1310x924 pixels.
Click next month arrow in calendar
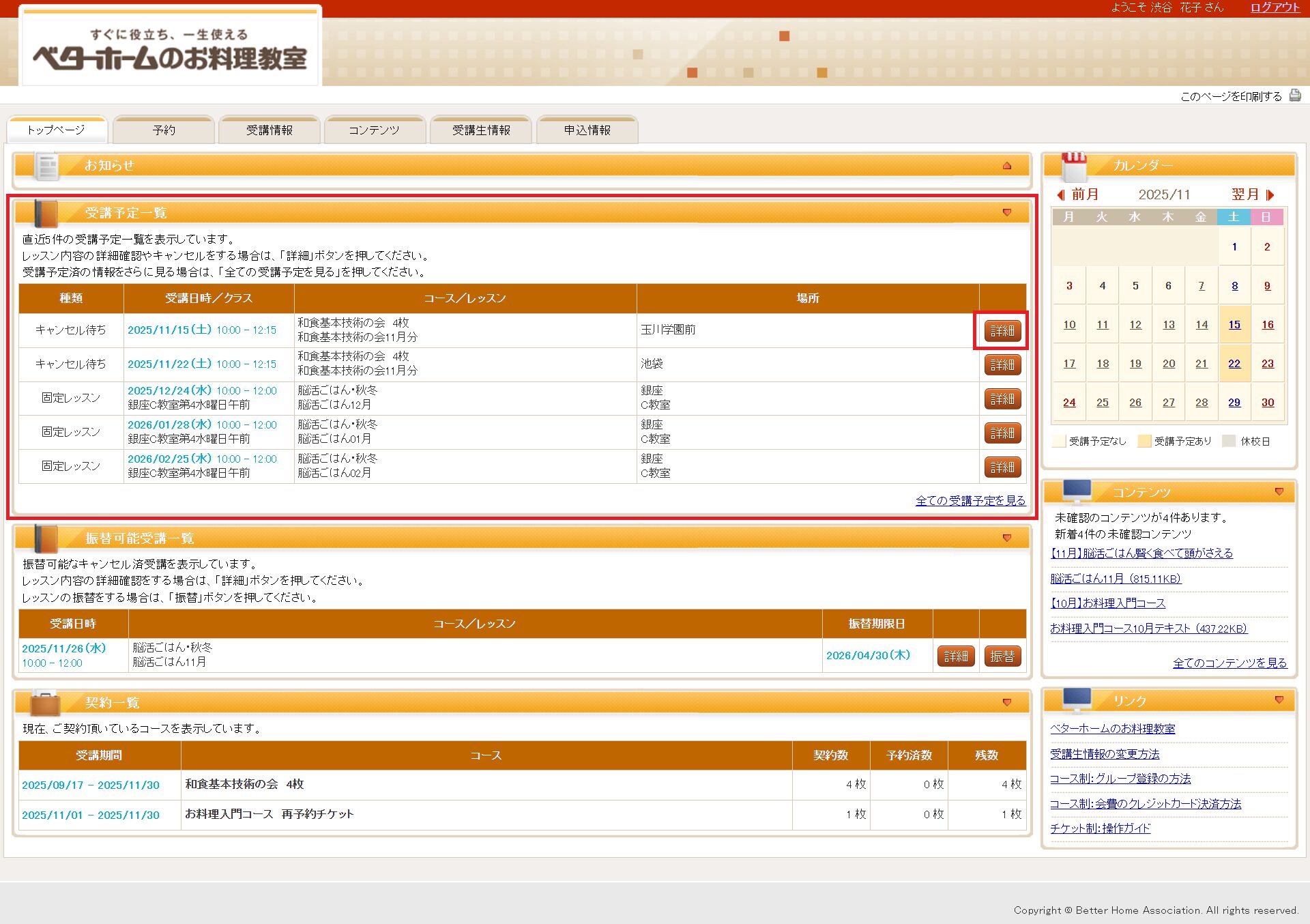(x=1270, y=195)
